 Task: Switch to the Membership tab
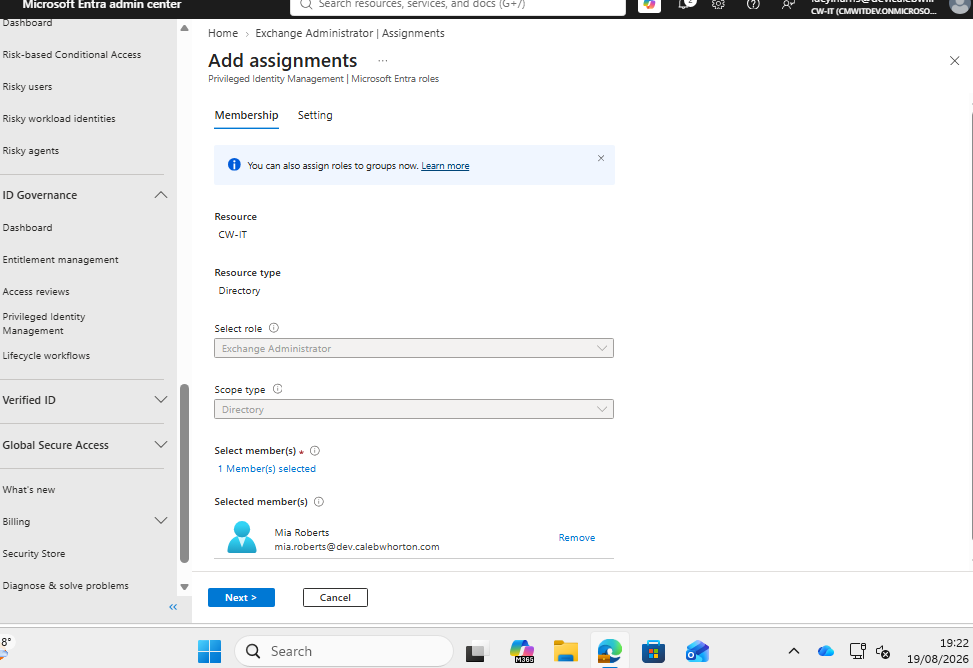(x=246, y=115)
